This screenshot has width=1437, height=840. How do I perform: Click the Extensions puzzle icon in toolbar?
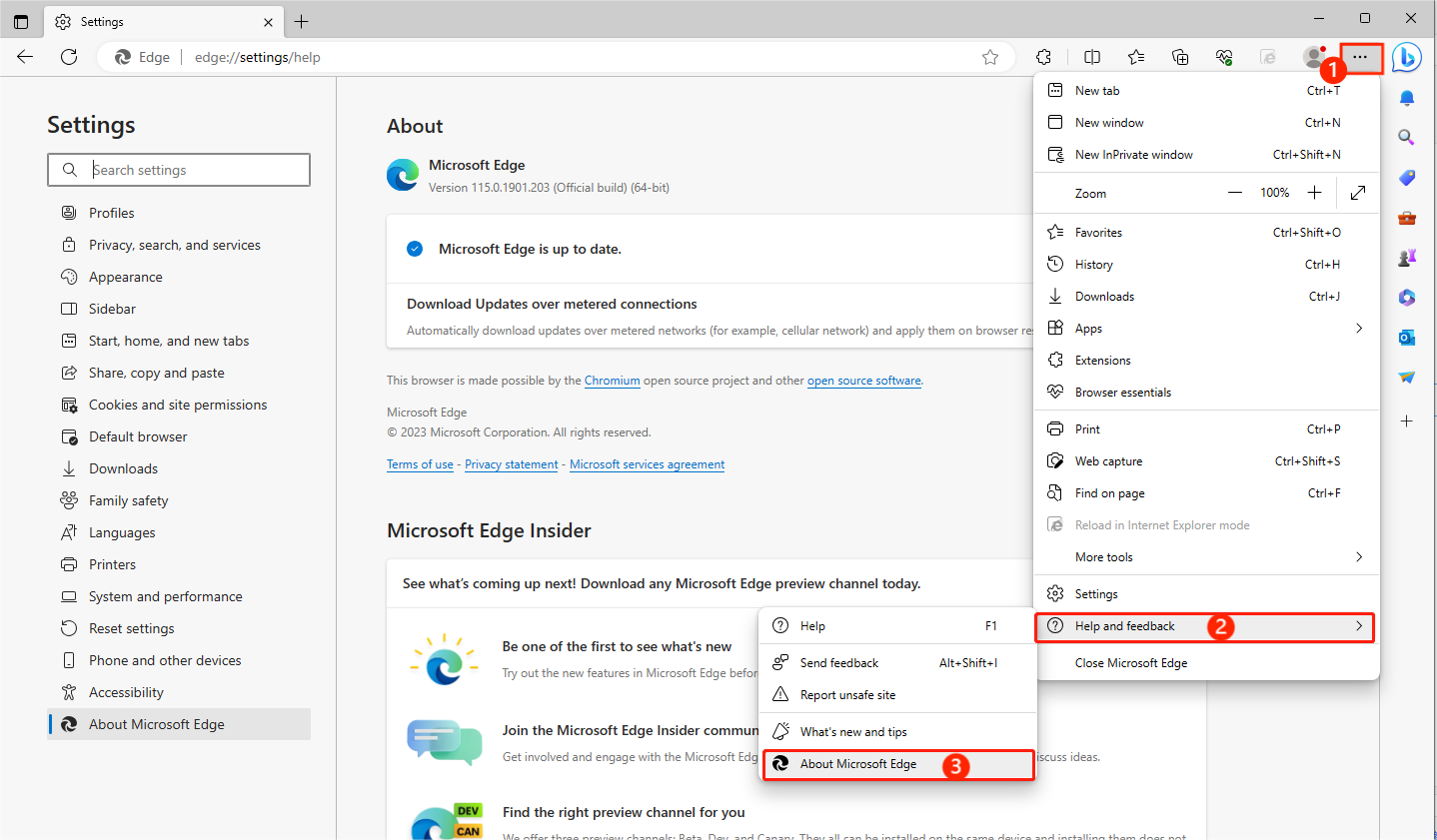point(1044,57)
